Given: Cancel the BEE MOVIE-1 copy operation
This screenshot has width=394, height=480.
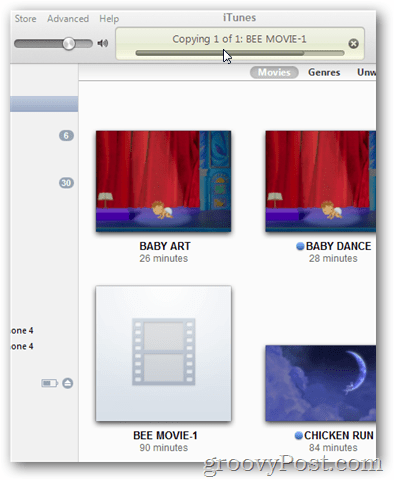Looking at the screenshot, I should click(x=353, y=44).
